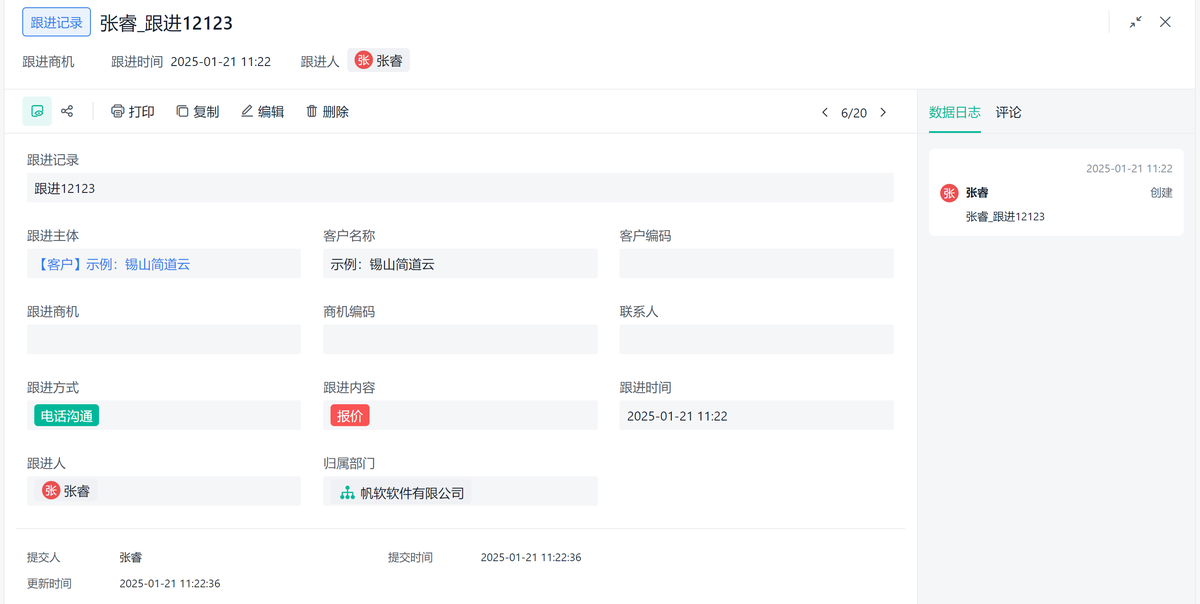This screenshot has height=604, width=1200.
Task: Click the 张睿 follower chip in header
Action: (x=379, y=61)
